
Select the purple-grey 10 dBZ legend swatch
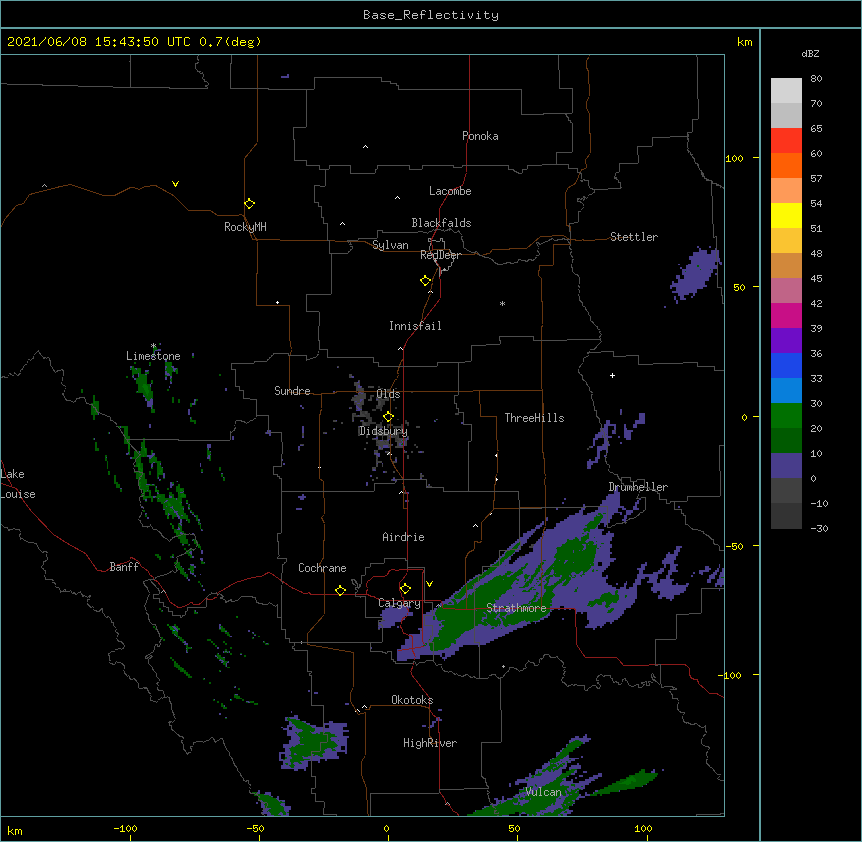[786, 466]
